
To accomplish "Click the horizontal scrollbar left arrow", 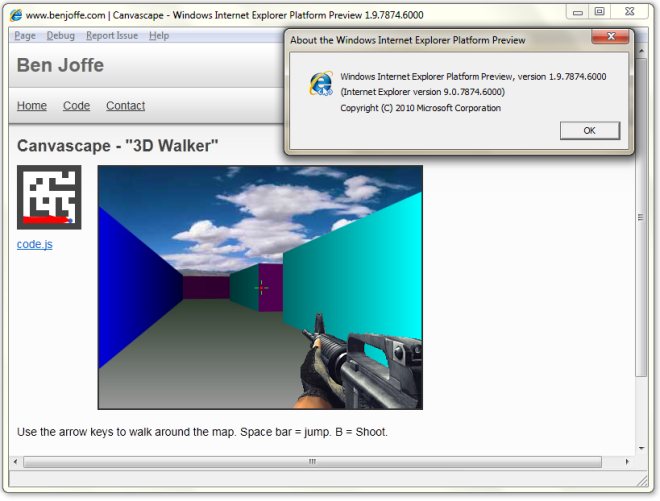I will pos(16,462).
